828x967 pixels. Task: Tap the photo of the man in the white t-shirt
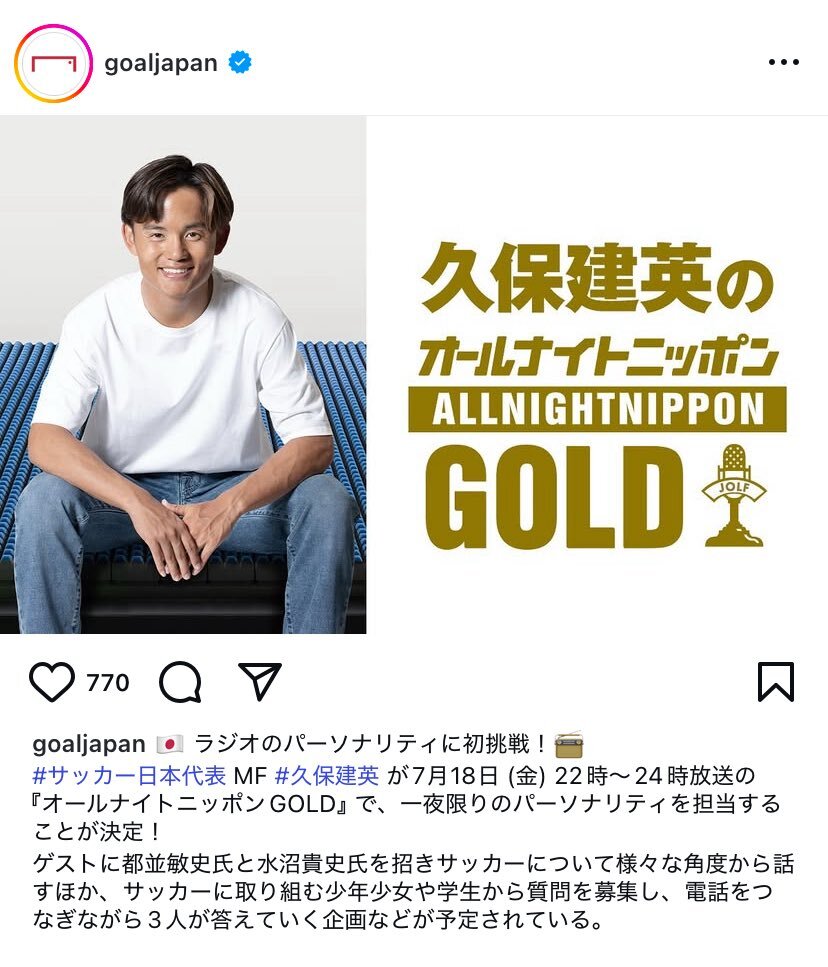183,374
